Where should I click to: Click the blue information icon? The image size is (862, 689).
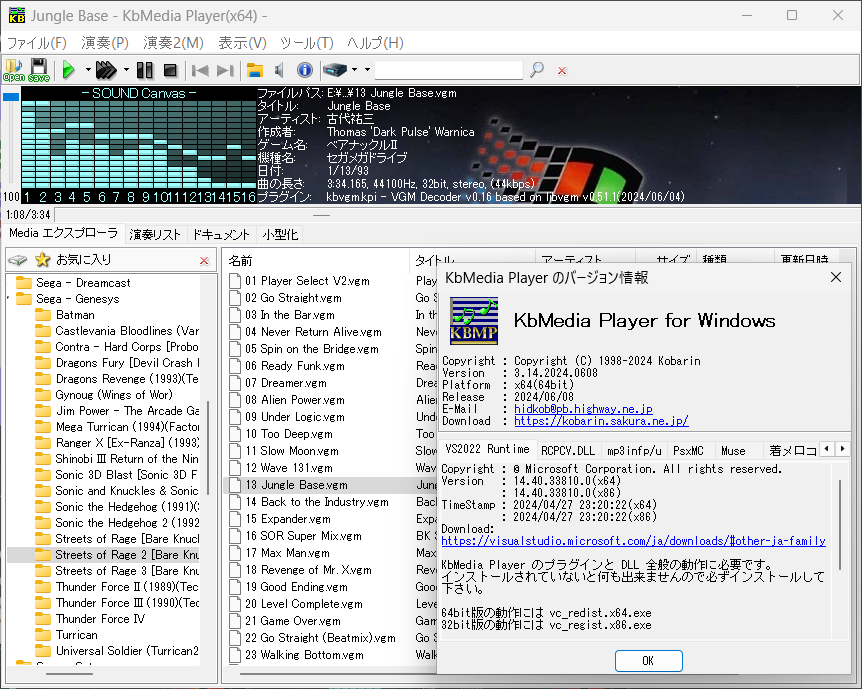(305, 70)
